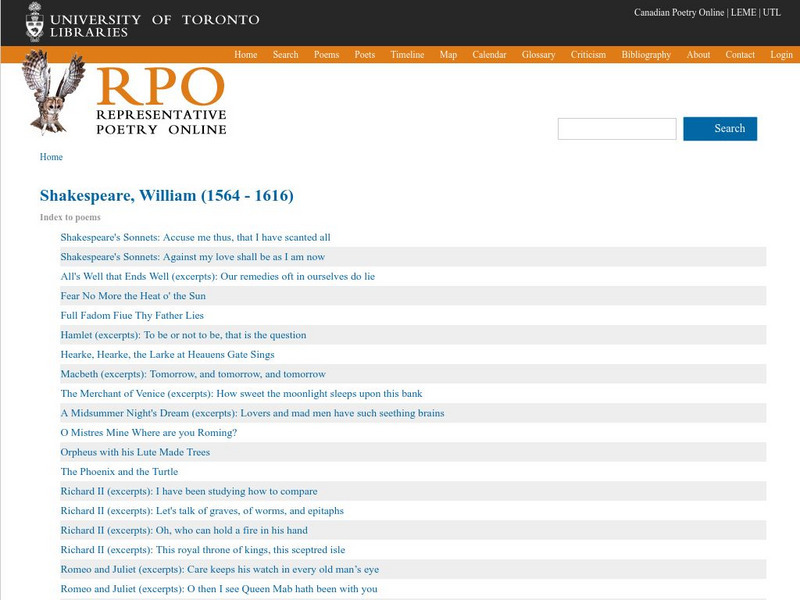Image resolution: width=800 pixels, height=600 pixels.
Task: Open Romeo and Juliet 'Queen Mab' excerpt
Action: point(219,589)
